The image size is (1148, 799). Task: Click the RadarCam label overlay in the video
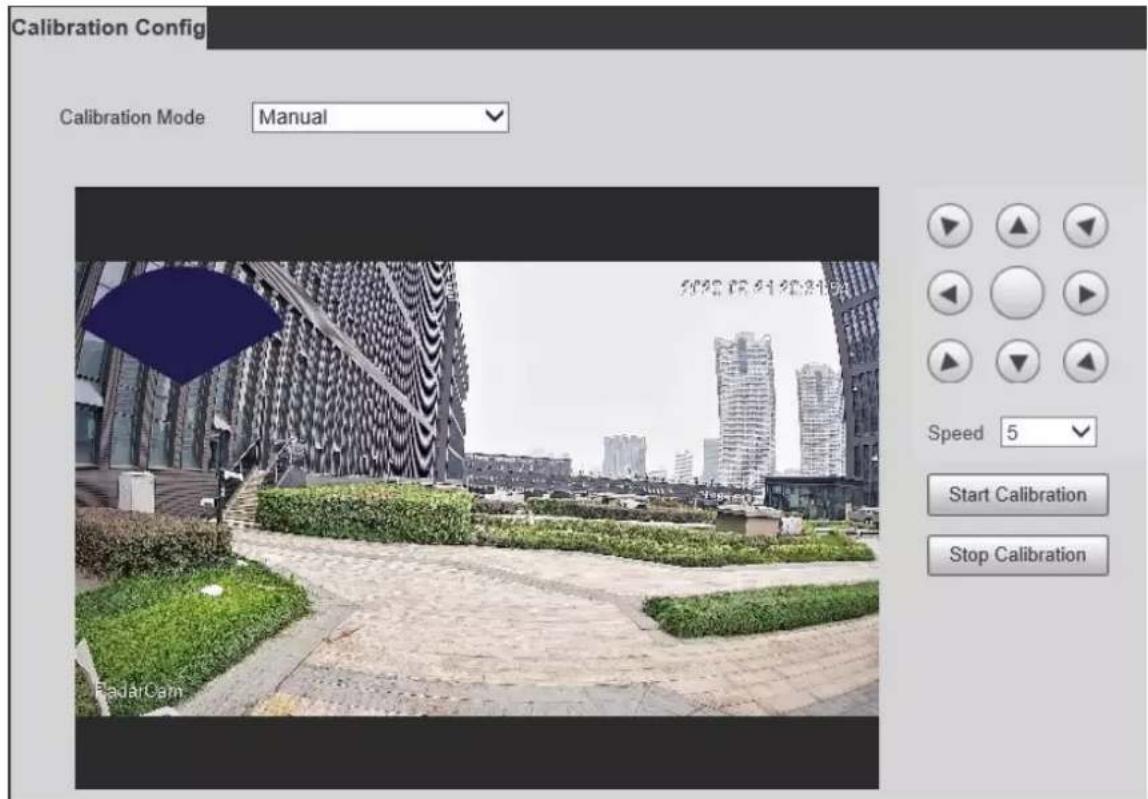(139, 690)
